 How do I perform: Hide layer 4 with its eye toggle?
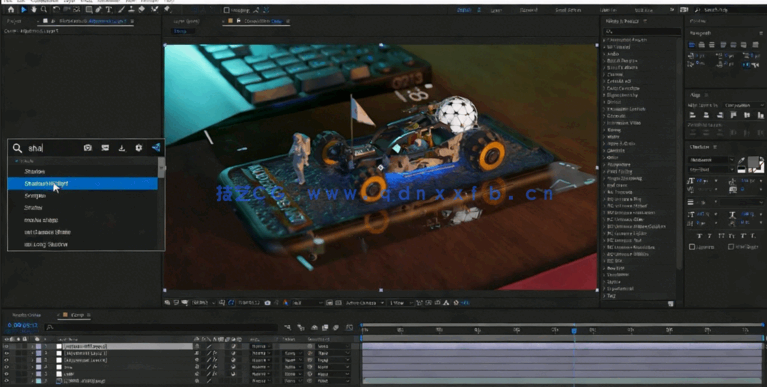click(x=6, y=367)
